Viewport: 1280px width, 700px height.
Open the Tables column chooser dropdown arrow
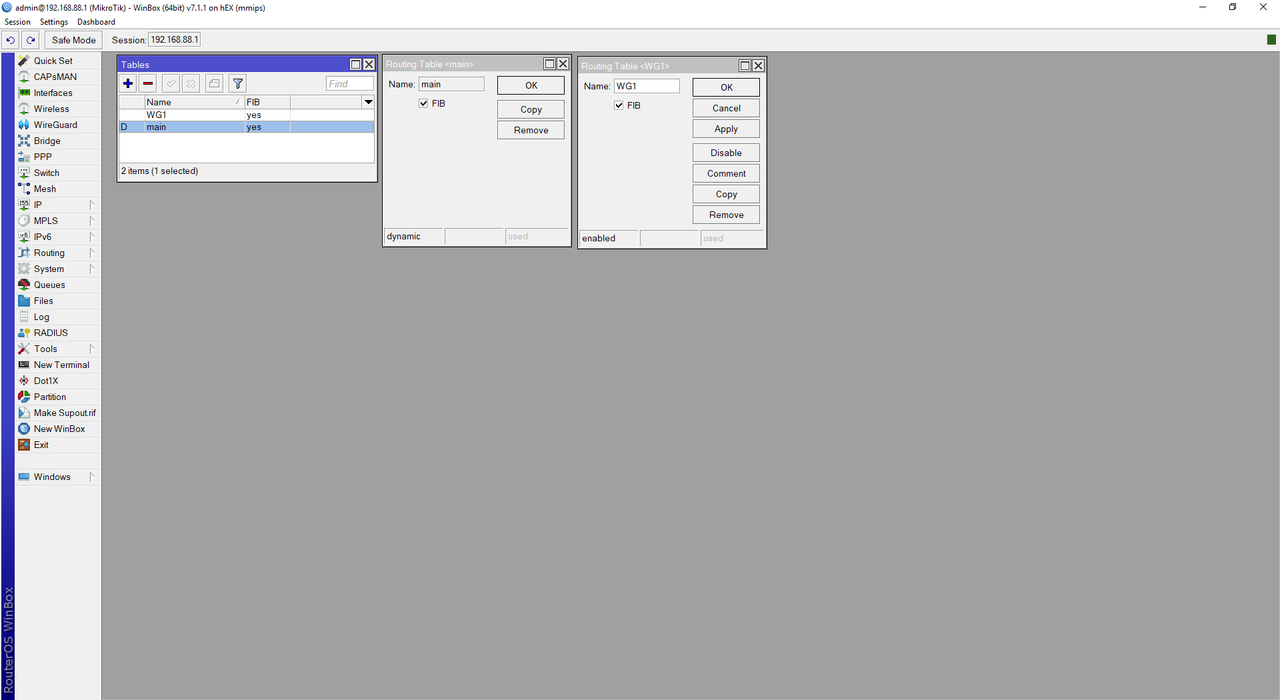[368, 102]
